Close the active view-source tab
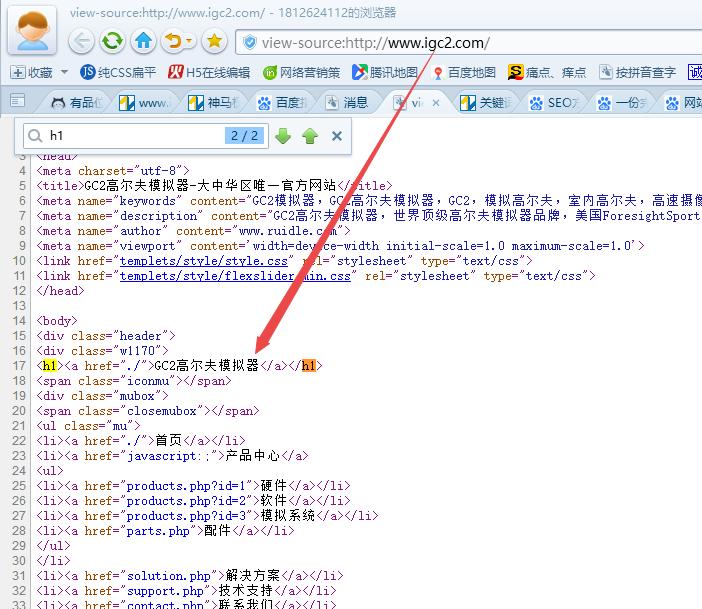702x609 pixels. point(436,103)
